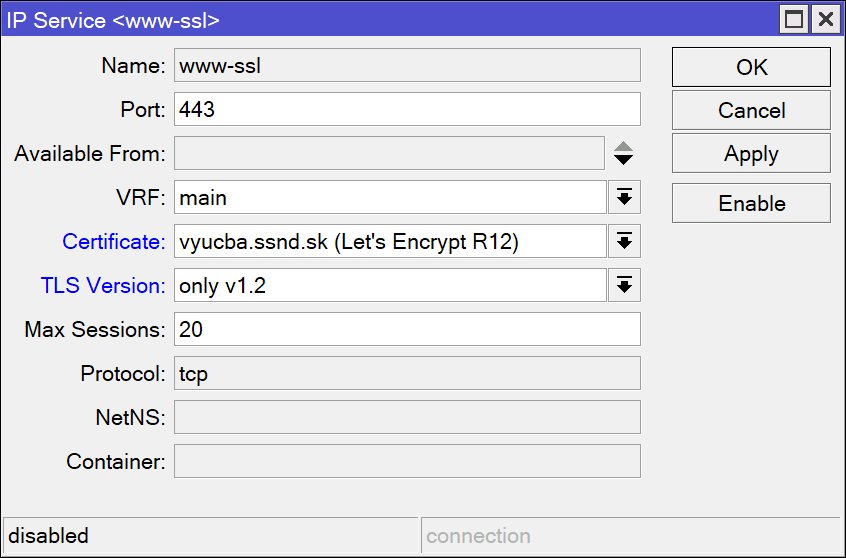Screen dimensions: 846x558
Task: Open the VRF dropdown list
Action: [624, 197]
